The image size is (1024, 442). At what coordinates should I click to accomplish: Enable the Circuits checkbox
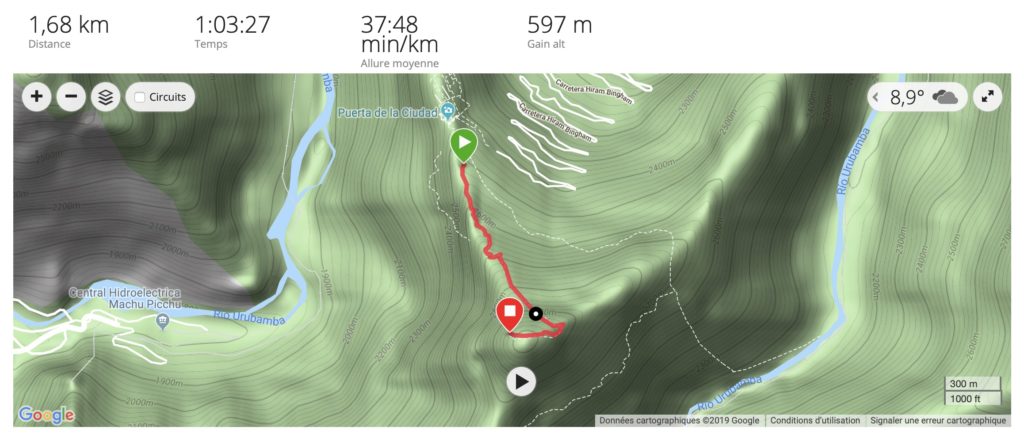coord(139,97)
